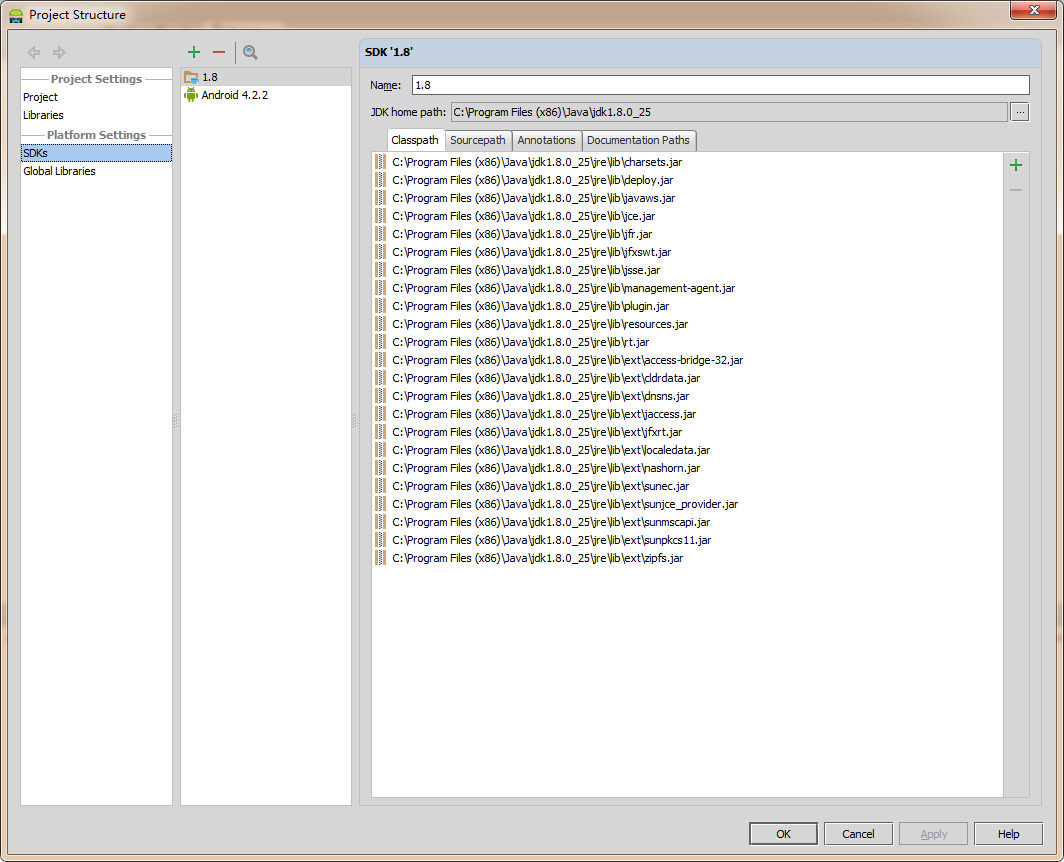Screen dimensions: 1064x862
Task: Add a new SDK with green plus
Action: click(x=194, y=52)
